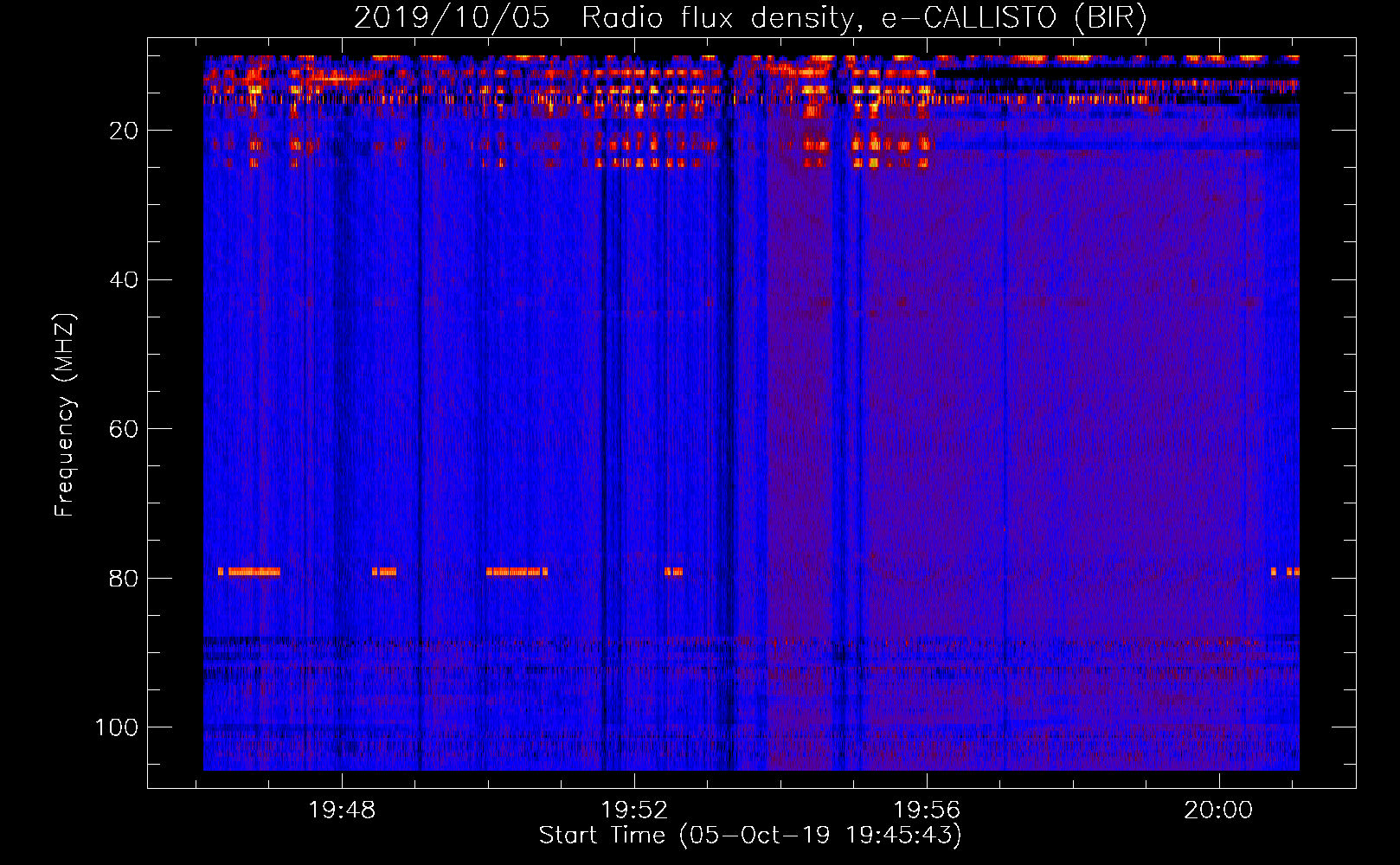Screen dimensions: 1400x865
Task: Click the plot title 'Radio flux density, e-CALLISTO (BIR)'
Action: (x=864, y=18)
